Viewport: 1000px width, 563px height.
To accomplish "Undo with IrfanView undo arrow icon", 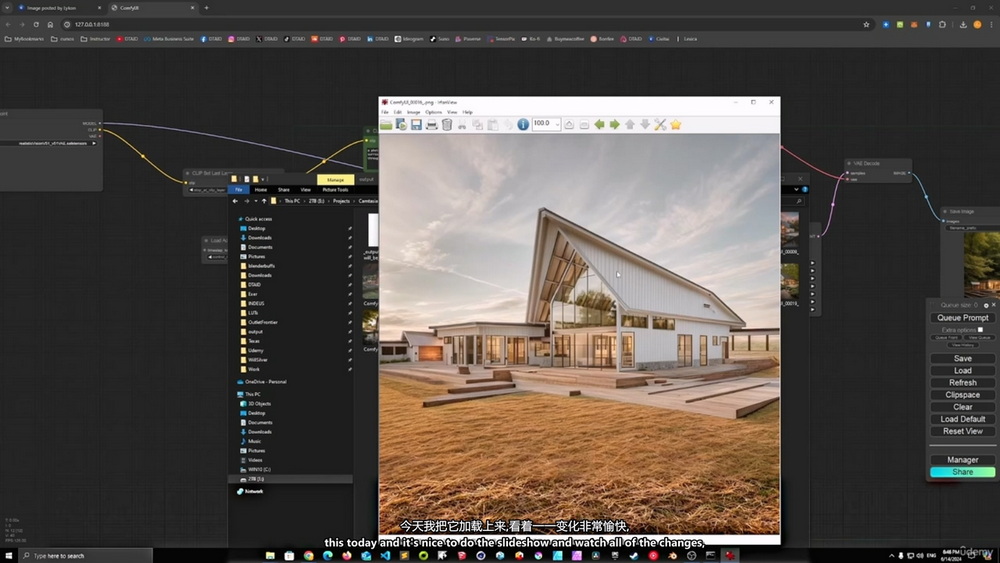I will pos(508,125).
